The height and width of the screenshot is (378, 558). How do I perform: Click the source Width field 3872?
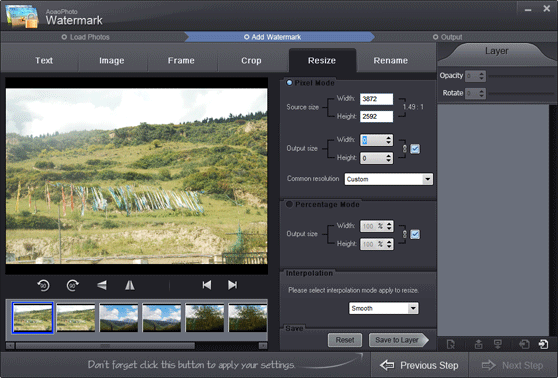[377, 99]
